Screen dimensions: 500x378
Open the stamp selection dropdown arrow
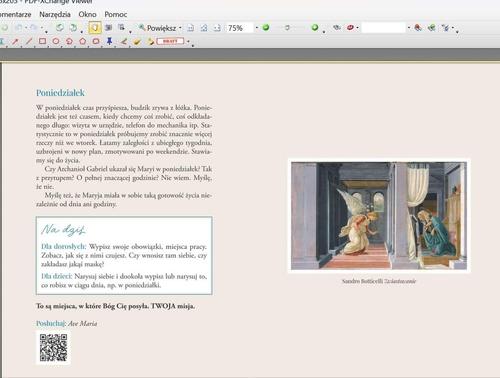tap(188, 41)
